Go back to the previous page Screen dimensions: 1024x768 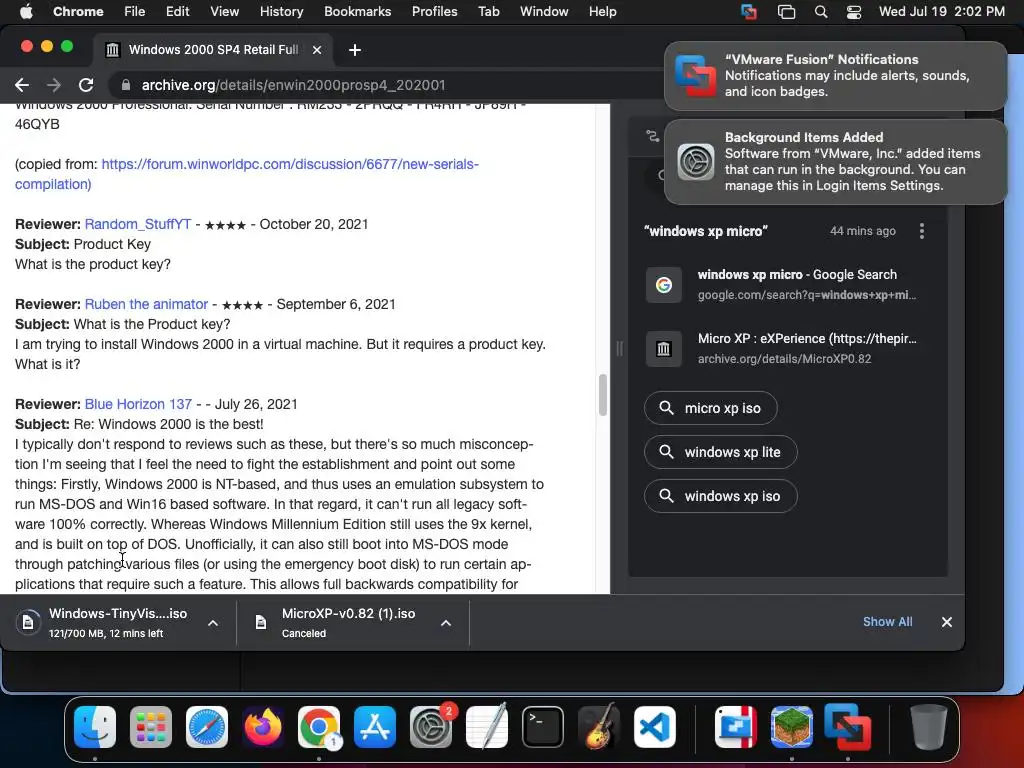tap(22, 85)
